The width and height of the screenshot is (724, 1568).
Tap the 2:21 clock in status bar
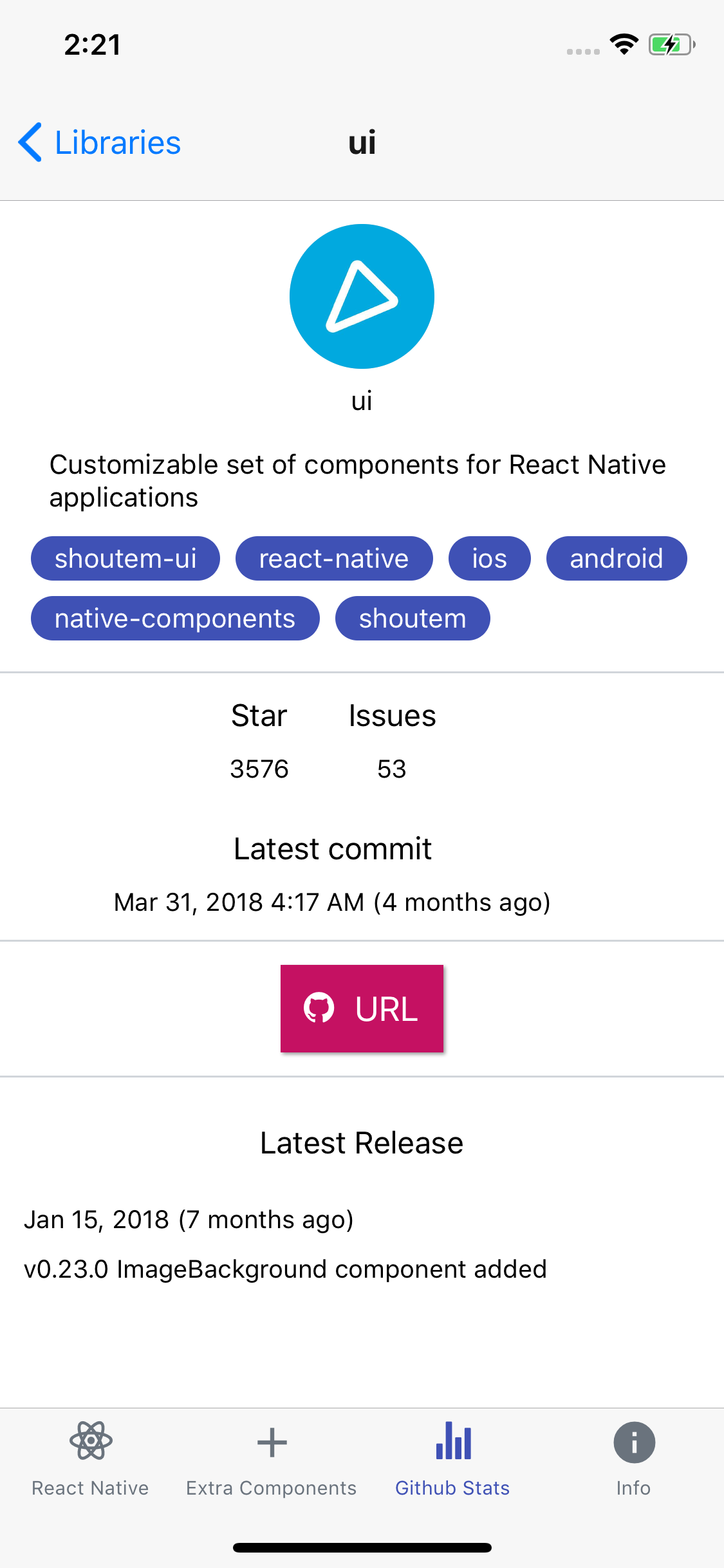pos(93,44)
